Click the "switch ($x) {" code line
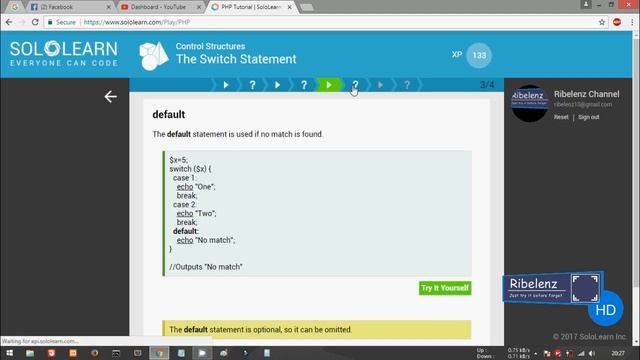The width and height of the screenshot is (640, 360). [190, 169]
